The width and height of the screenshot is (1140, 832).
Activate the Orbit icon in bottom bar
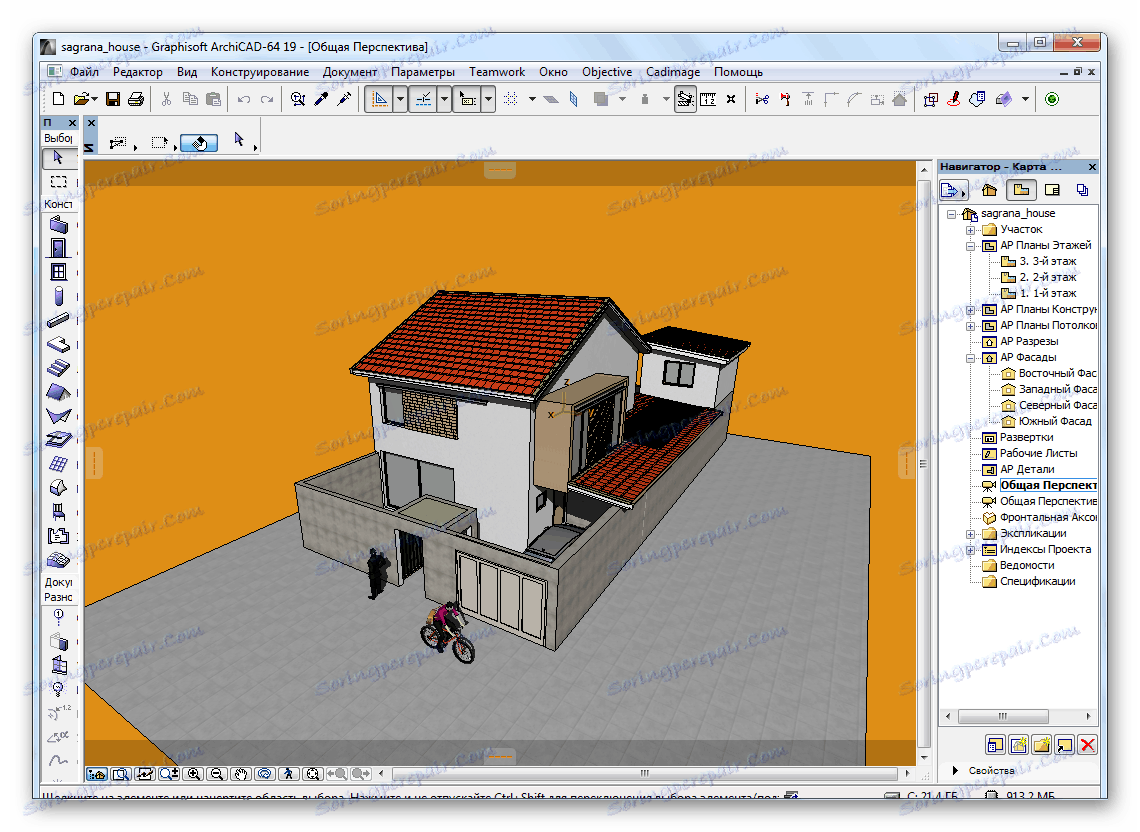pyautogui.click(x=265, y=774)
